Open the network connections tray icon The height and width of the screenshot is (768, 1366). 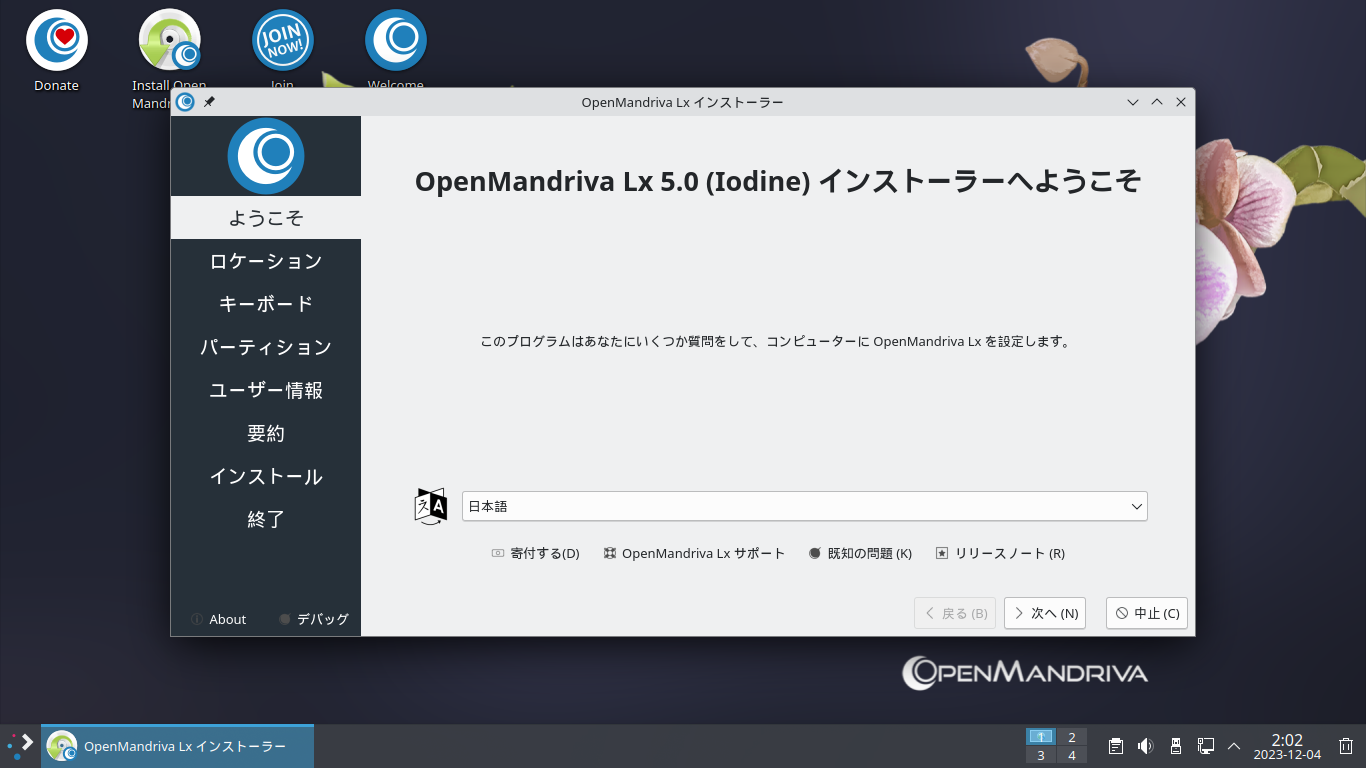[x=1205, y=746]
